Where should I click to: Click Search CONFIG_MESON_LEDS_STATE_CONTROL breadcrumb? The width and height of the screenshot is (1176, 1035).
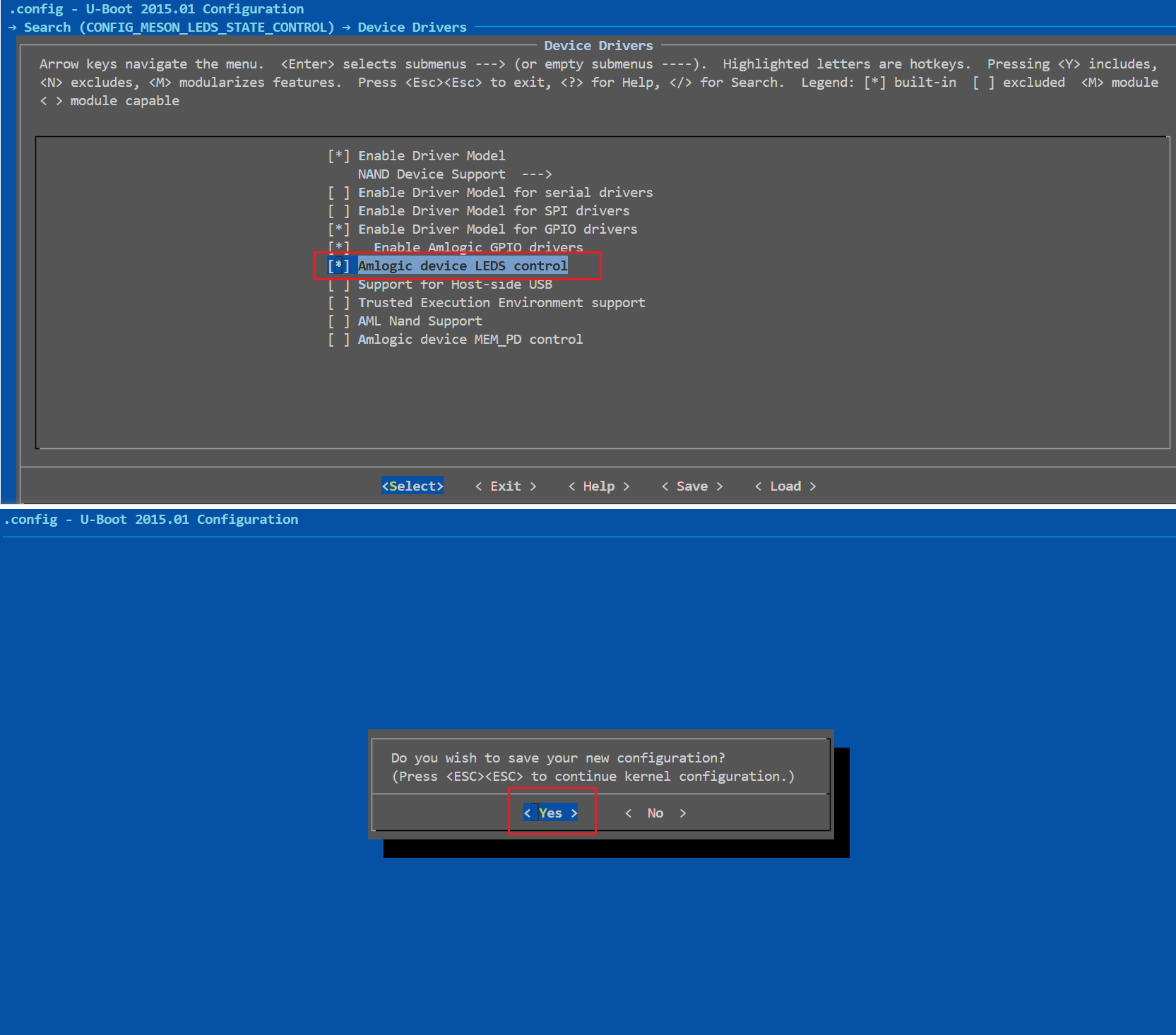179,27
